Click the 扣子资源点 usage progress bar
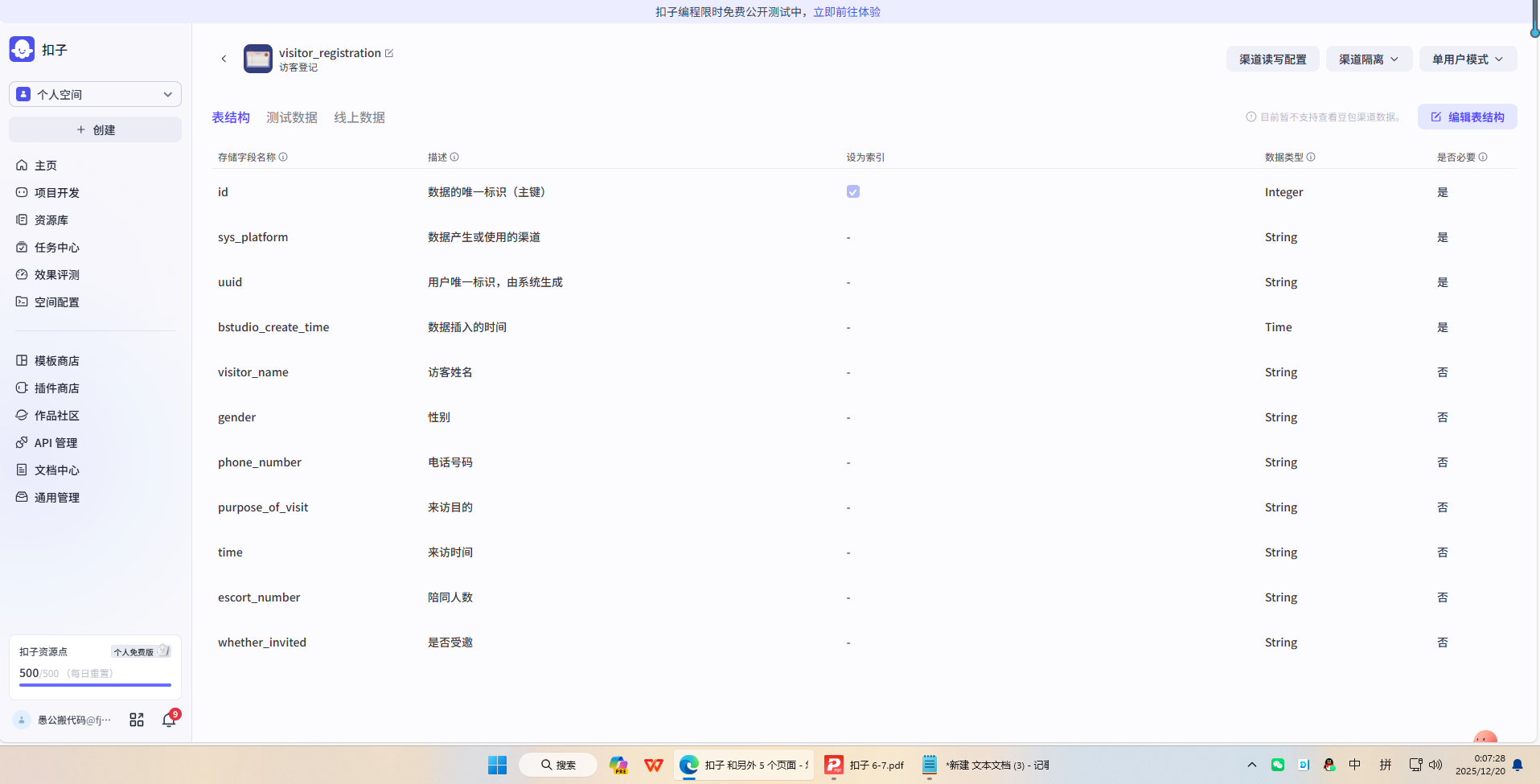The width and height of the screenshot is (1540, 784). (94, 684)
